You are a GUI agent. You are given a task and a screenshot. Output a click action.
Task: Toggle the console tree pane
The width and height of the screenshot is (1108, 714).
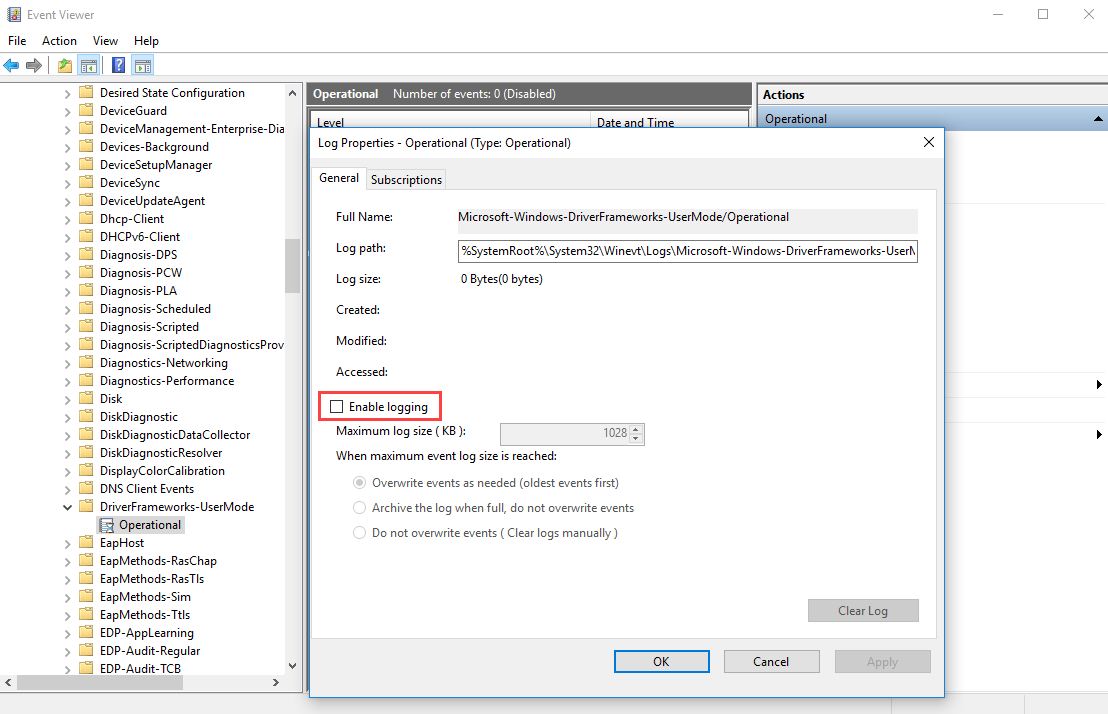tap(88, 65)
